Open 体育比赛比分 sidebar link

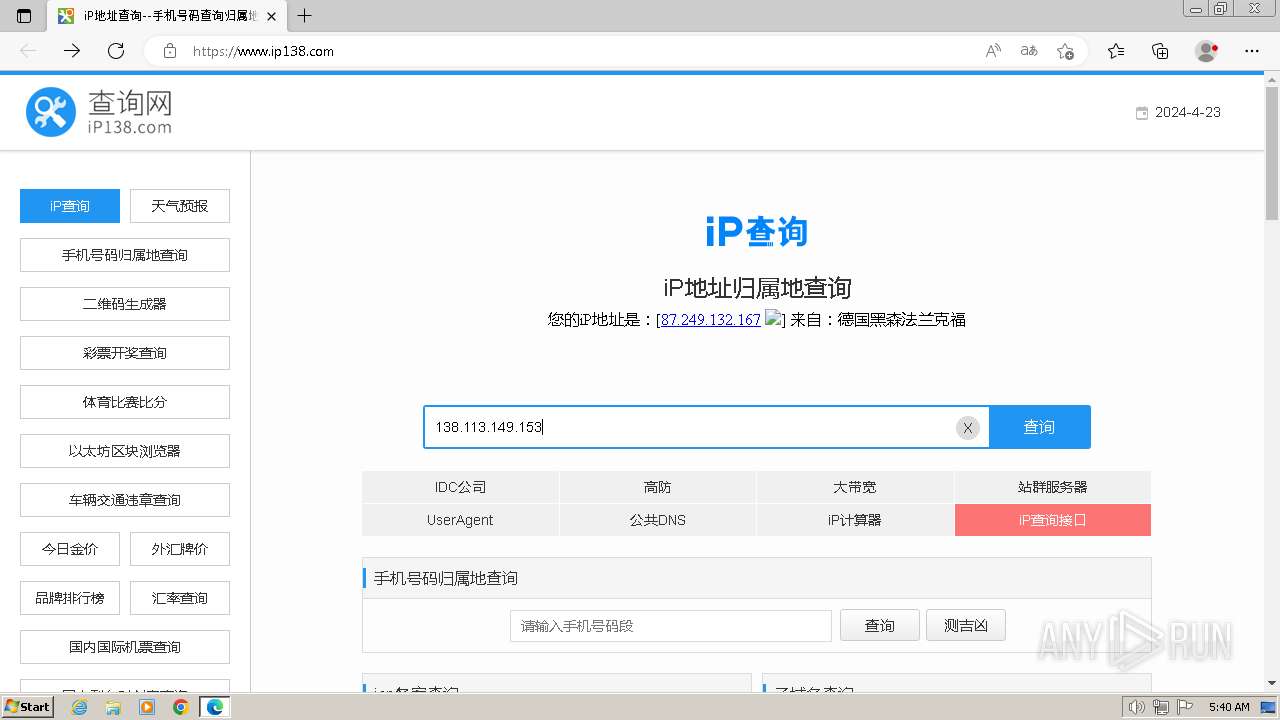[x=125, y=402]
